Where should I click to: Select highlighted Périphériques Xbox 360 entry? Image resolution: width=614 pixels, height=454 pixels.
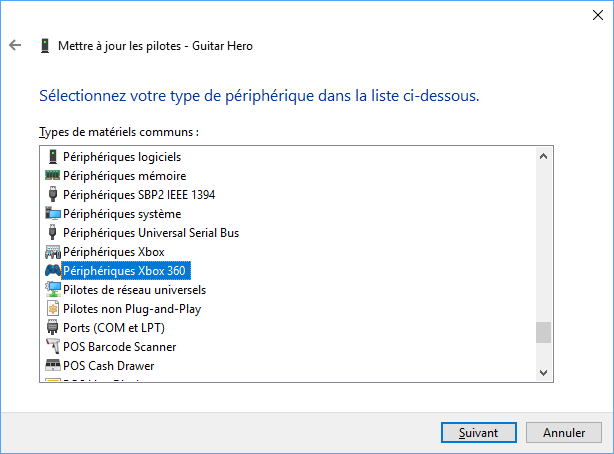point(126,271)
